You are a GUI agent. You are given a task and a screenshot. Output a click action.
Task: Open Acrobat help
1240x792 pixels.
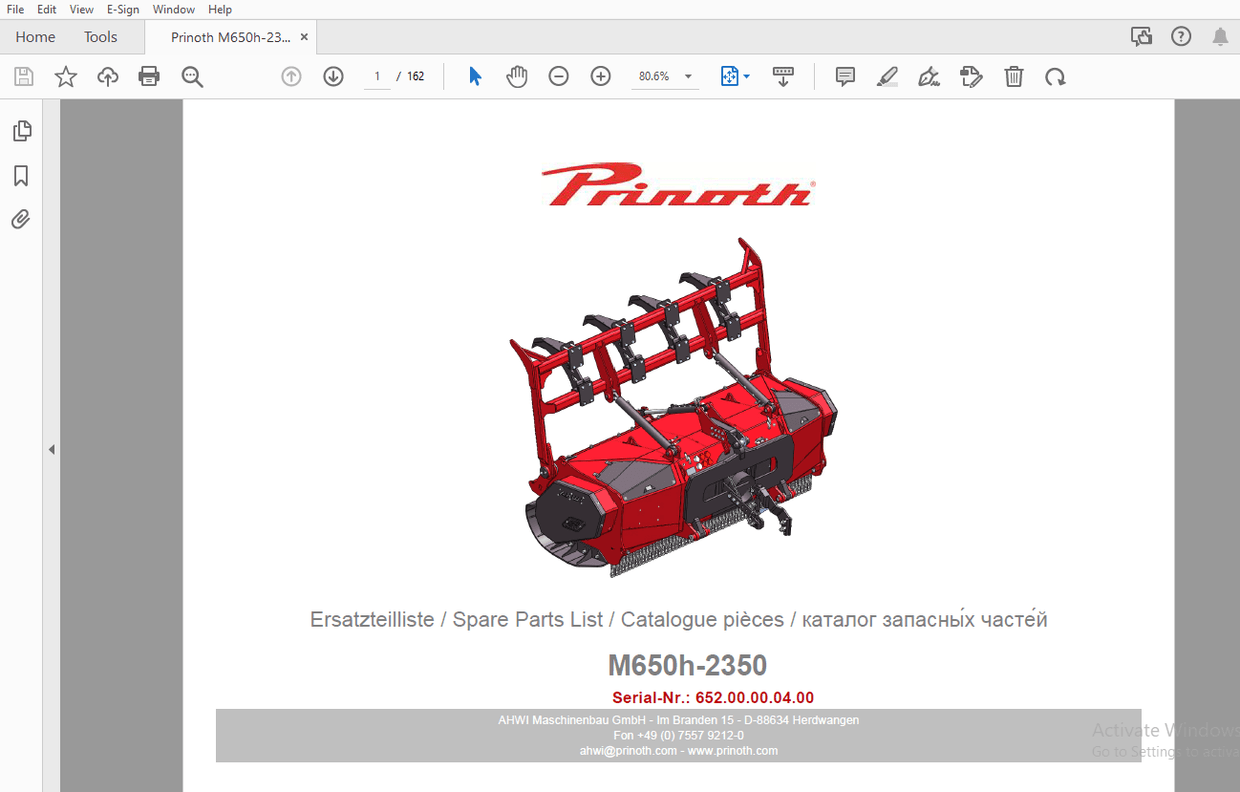point(1181,36)
